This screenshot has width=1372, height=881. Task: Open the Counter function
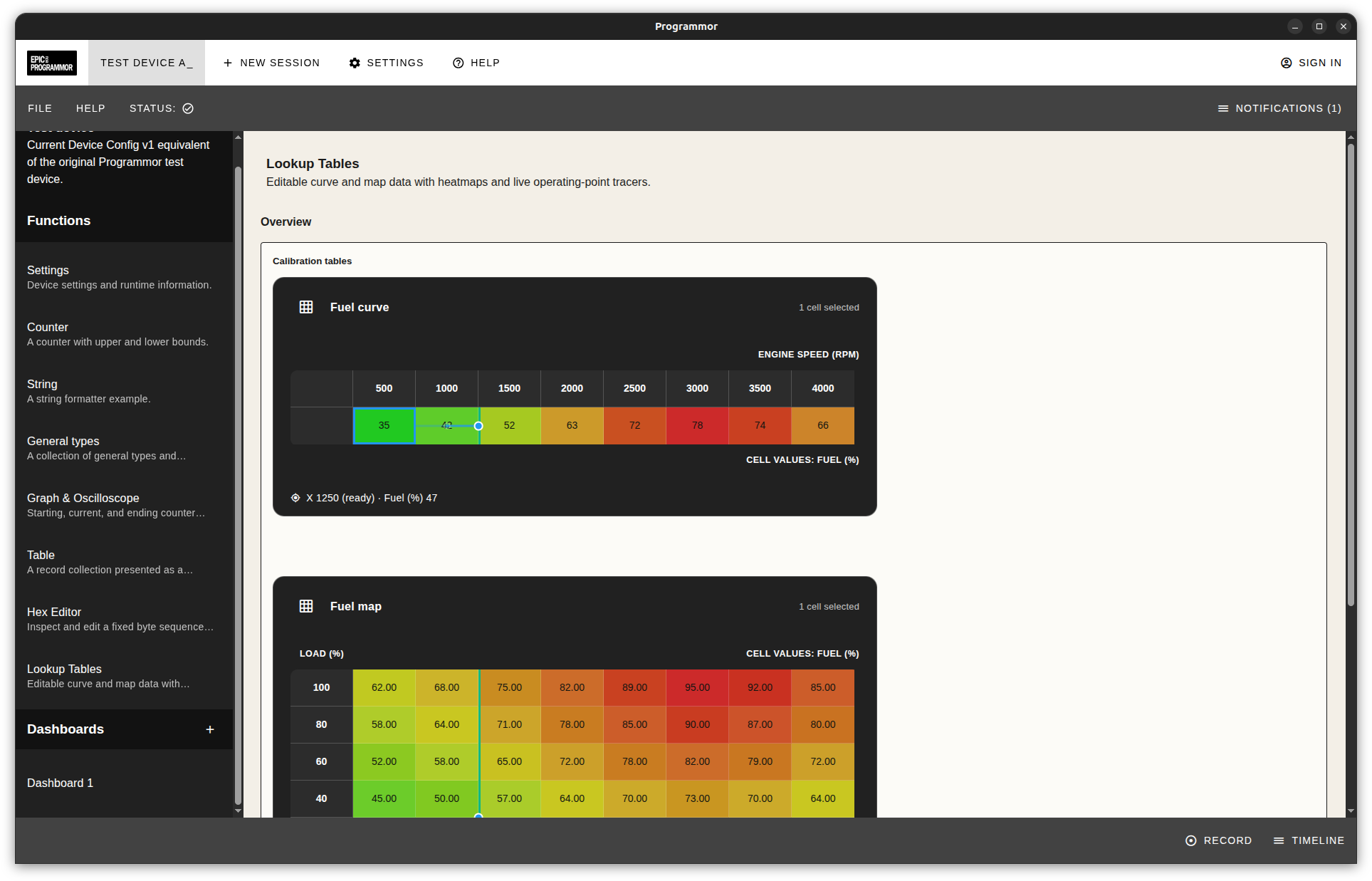click(124, 334)
